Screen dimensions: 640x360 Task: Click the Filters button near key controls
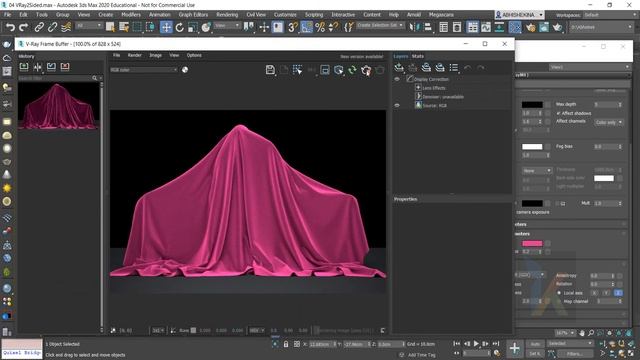tap(575, 354)
